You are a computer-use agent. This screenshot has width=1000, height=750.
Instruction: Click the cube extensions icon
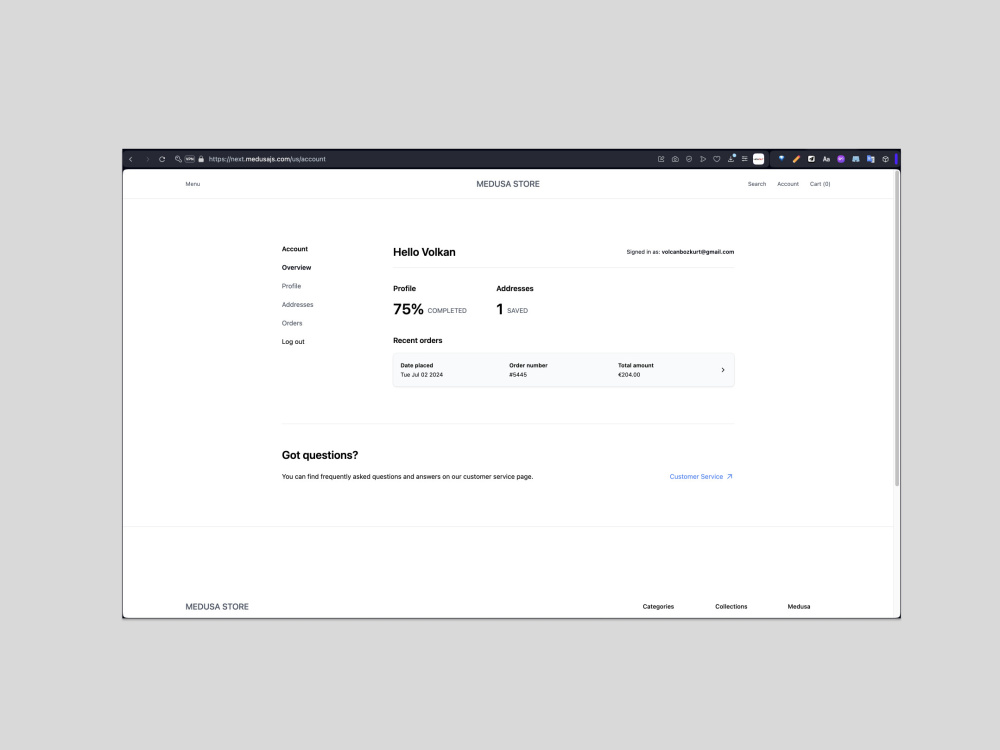[885, 159]
